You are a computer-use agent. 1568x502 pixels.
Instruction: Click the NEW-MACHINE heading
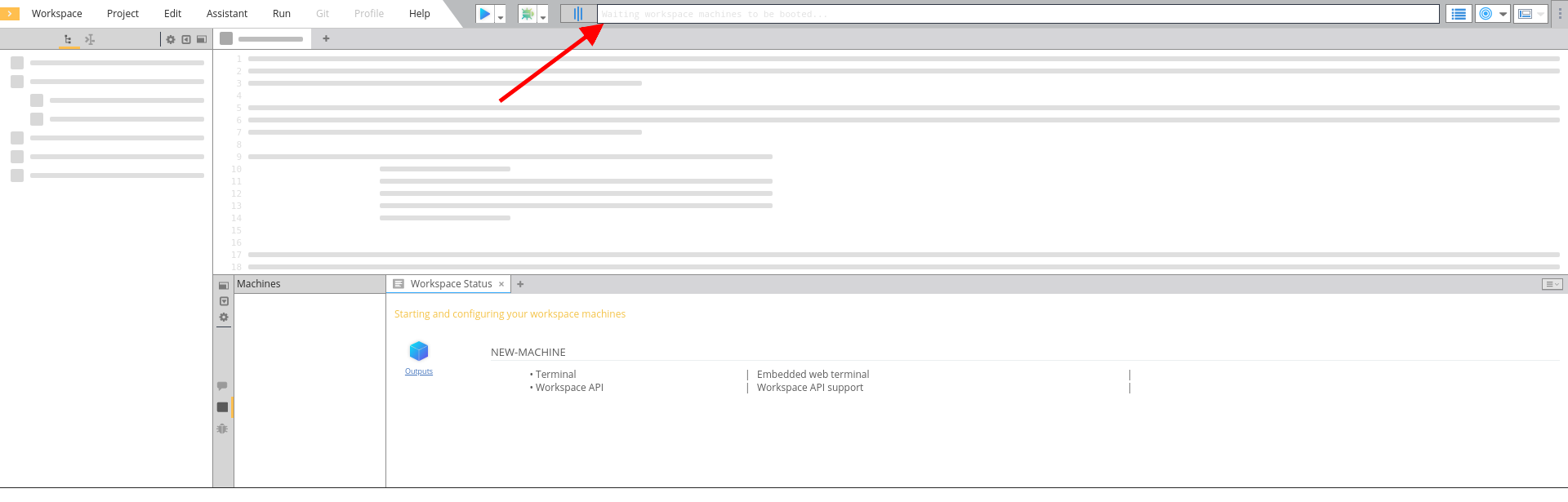click(x=528, y=353)
